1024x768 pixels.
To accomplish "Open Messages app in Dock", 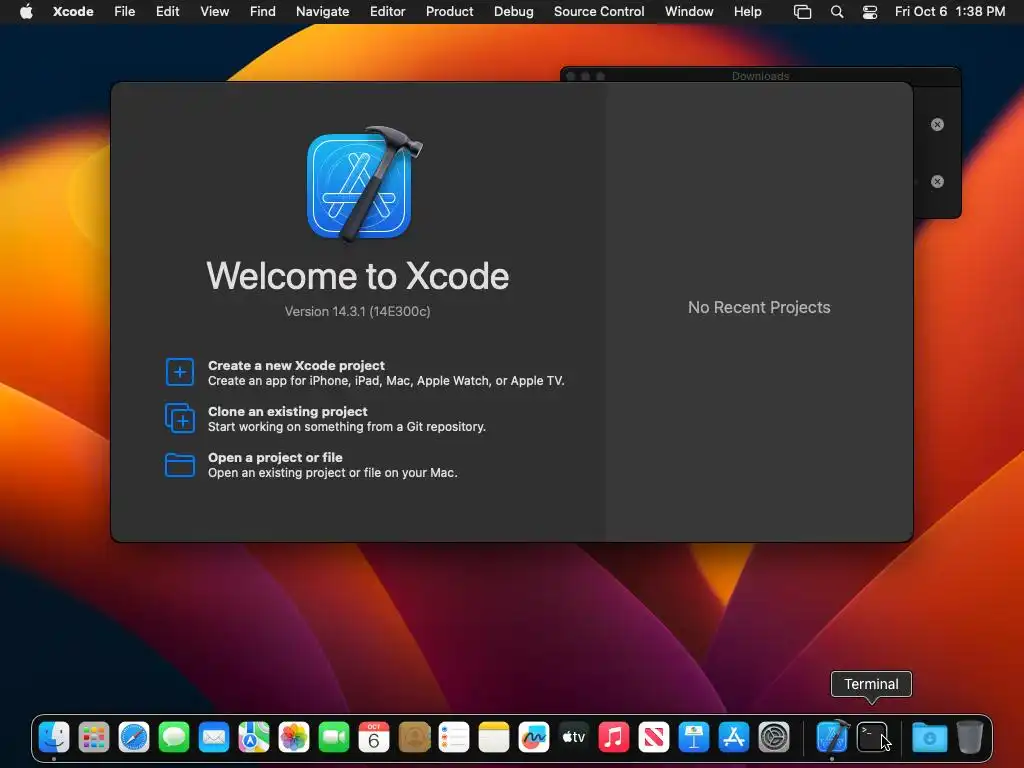I will pos(174,738).
